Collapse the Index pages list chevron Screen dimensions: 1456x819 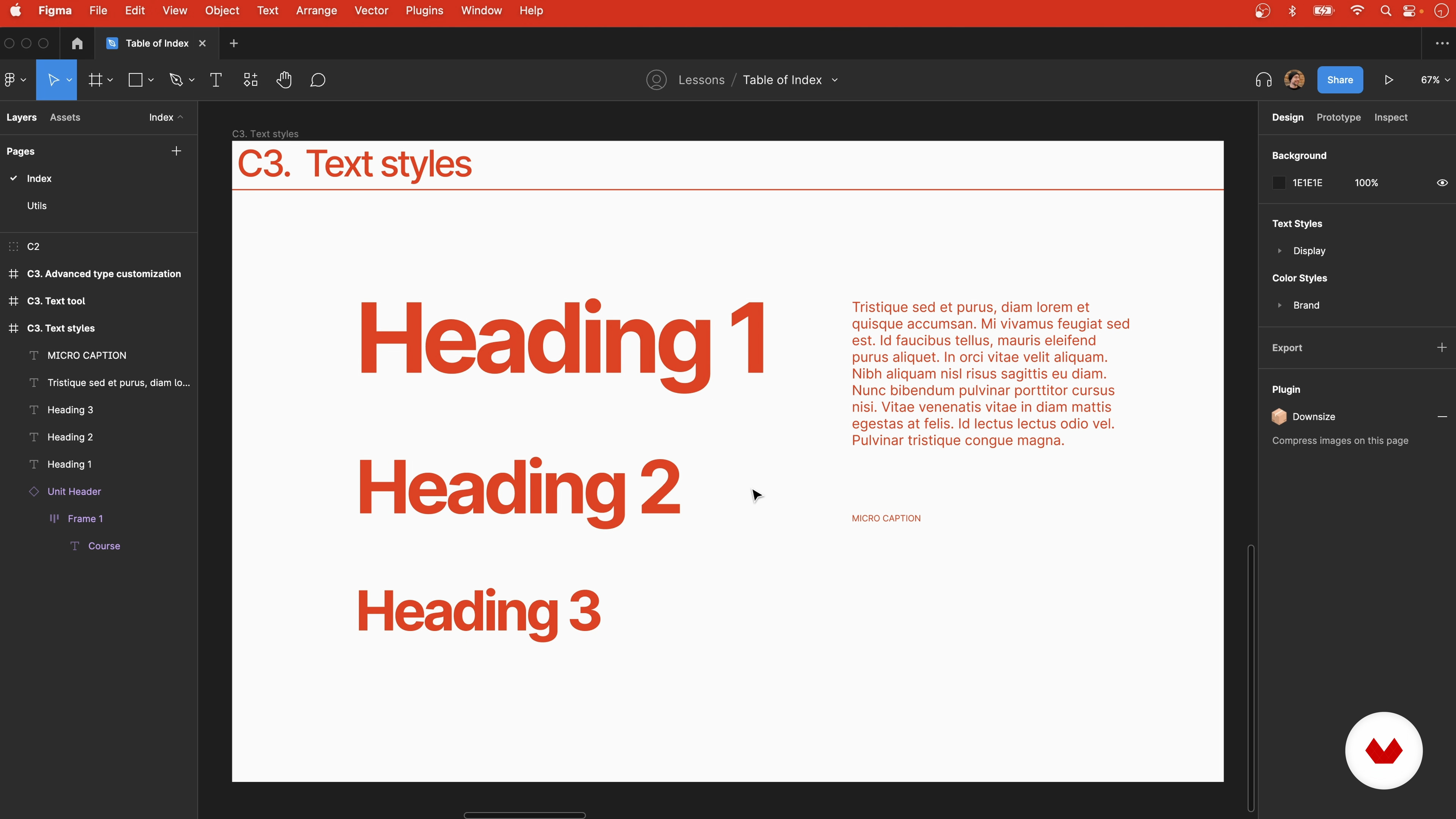(x=180, y=117)
